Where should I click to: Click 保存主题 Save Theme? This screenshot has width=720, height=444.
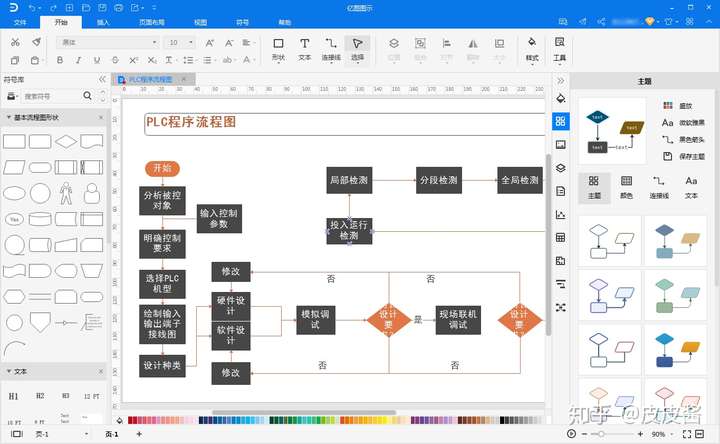point(684,156)
